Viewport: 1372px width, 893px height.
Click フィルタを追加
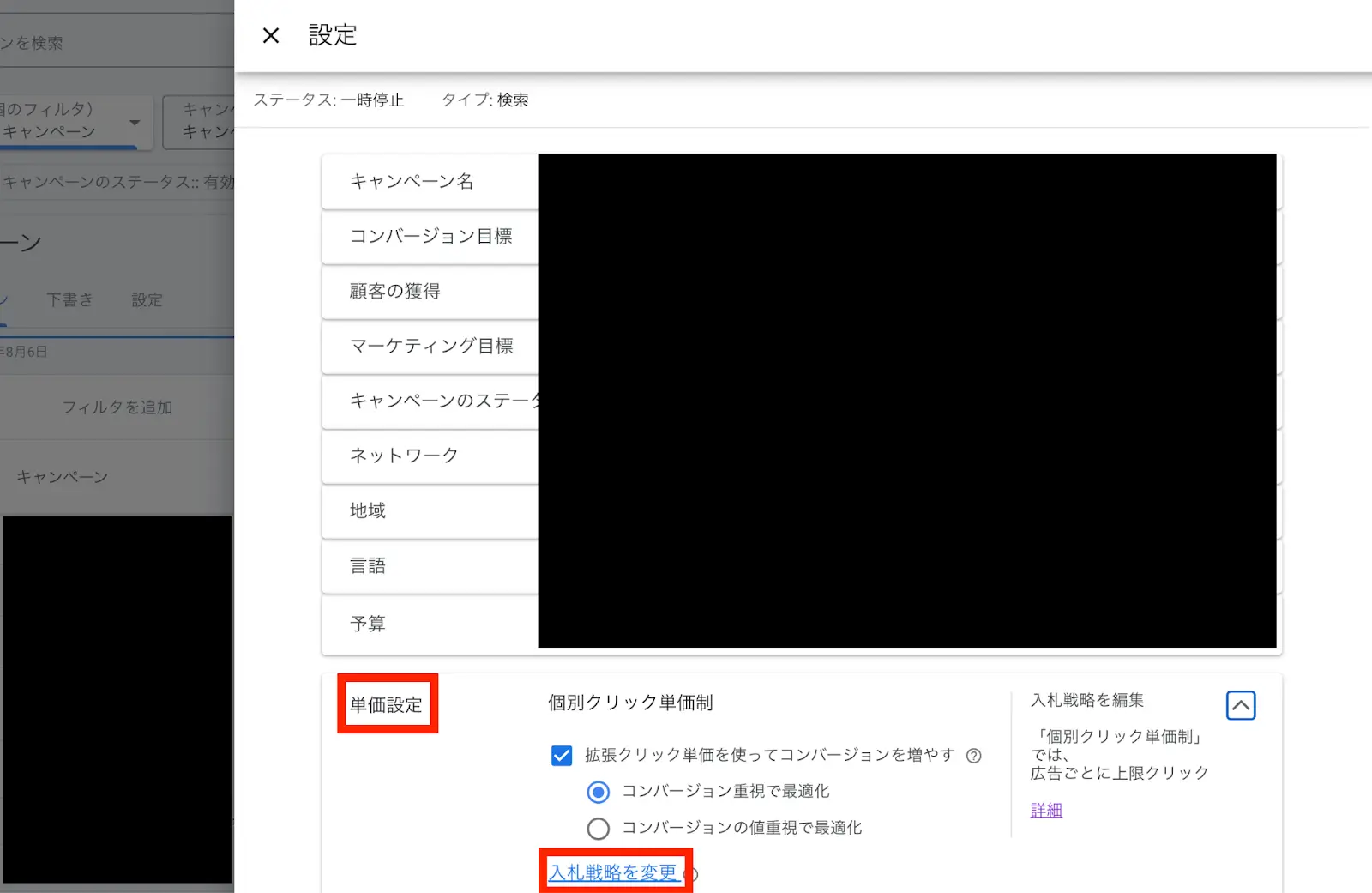pos(118,407)
